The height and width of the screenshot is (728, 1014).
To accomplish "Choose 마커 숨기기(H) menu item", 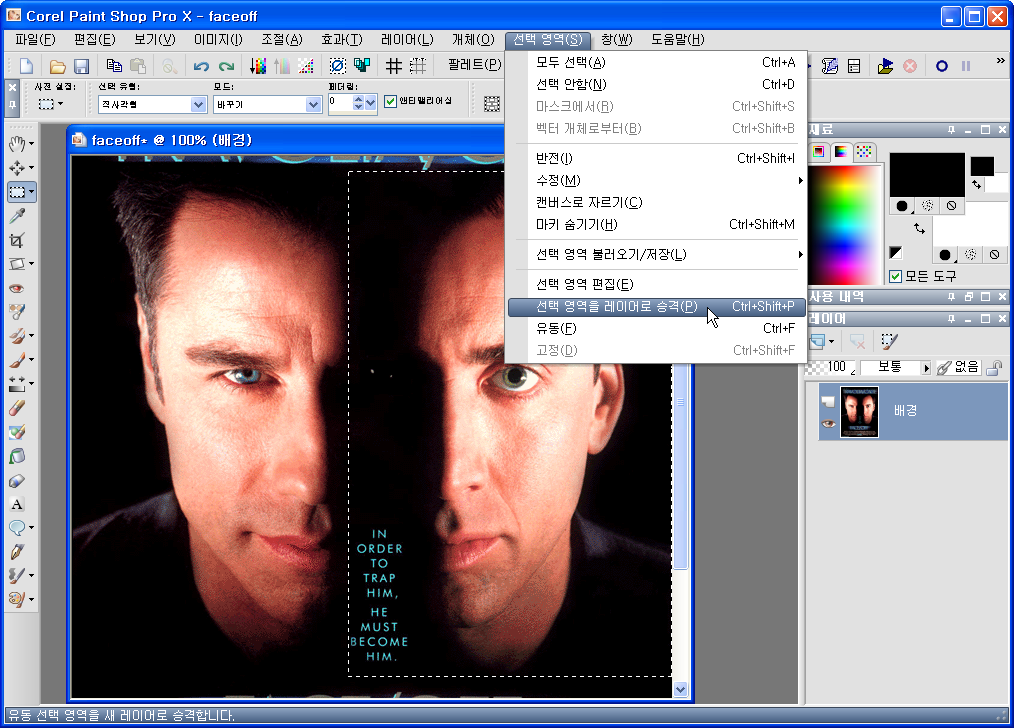I will coord(655,224).
